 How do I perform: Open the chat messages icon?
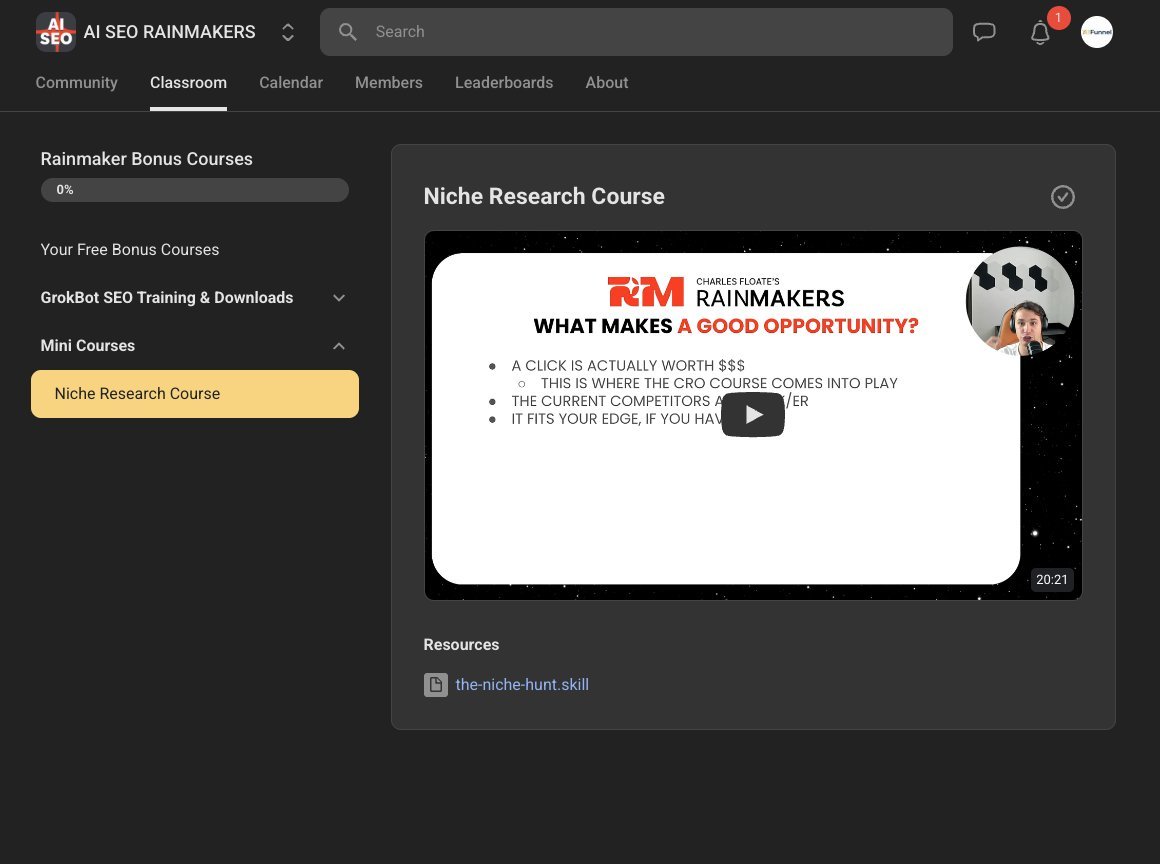point(984,32)
